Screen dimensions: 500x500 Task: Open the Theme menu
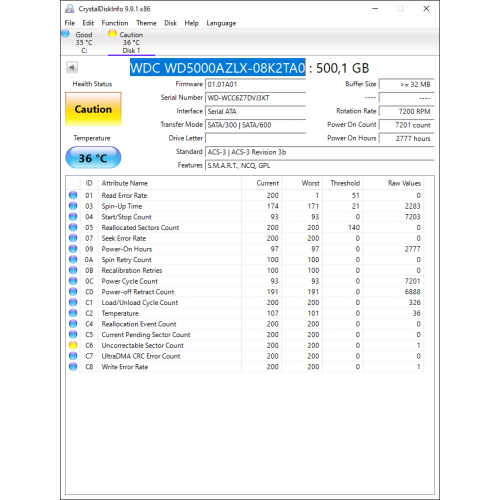tap(146, 23)
